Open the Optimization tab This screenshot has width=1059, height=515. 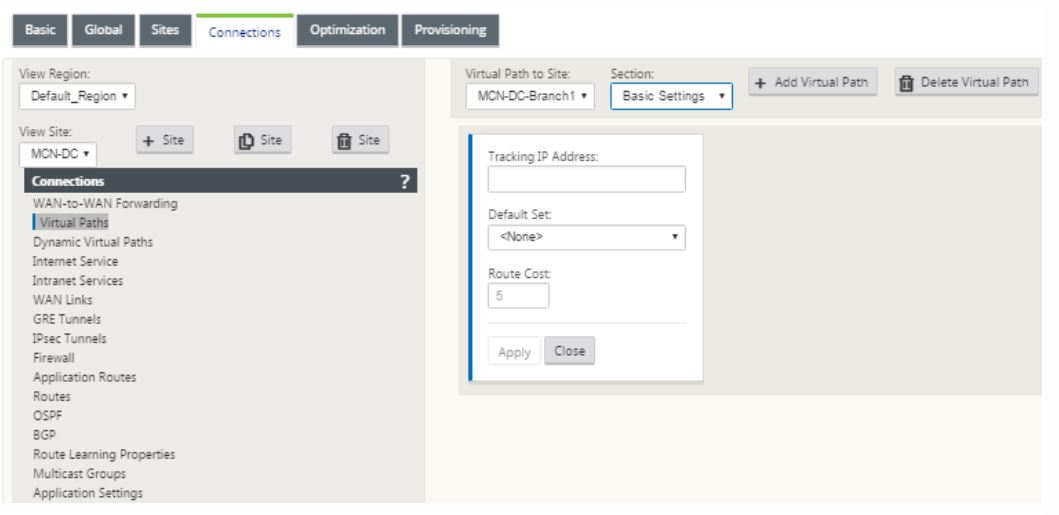[347, 30]
